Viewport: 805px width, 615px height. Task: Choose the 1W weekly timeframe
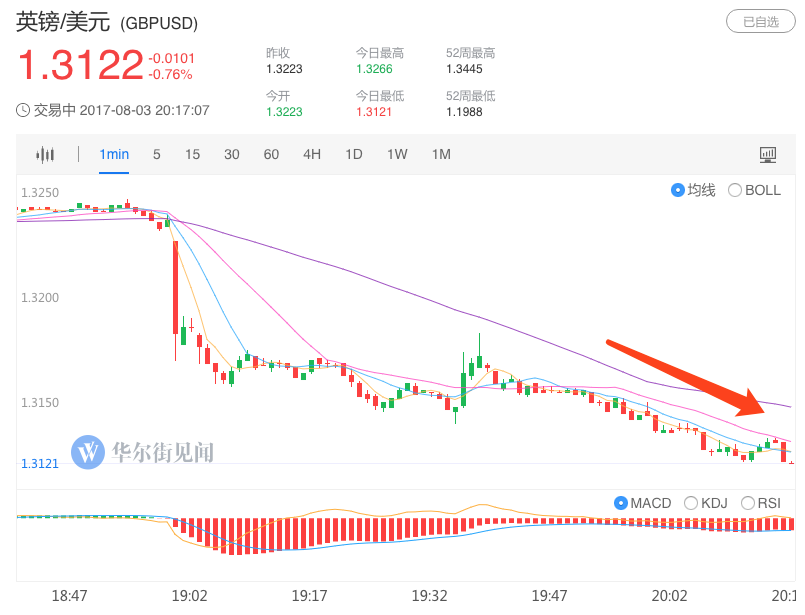pyautogui.click(x=397, y=155)
